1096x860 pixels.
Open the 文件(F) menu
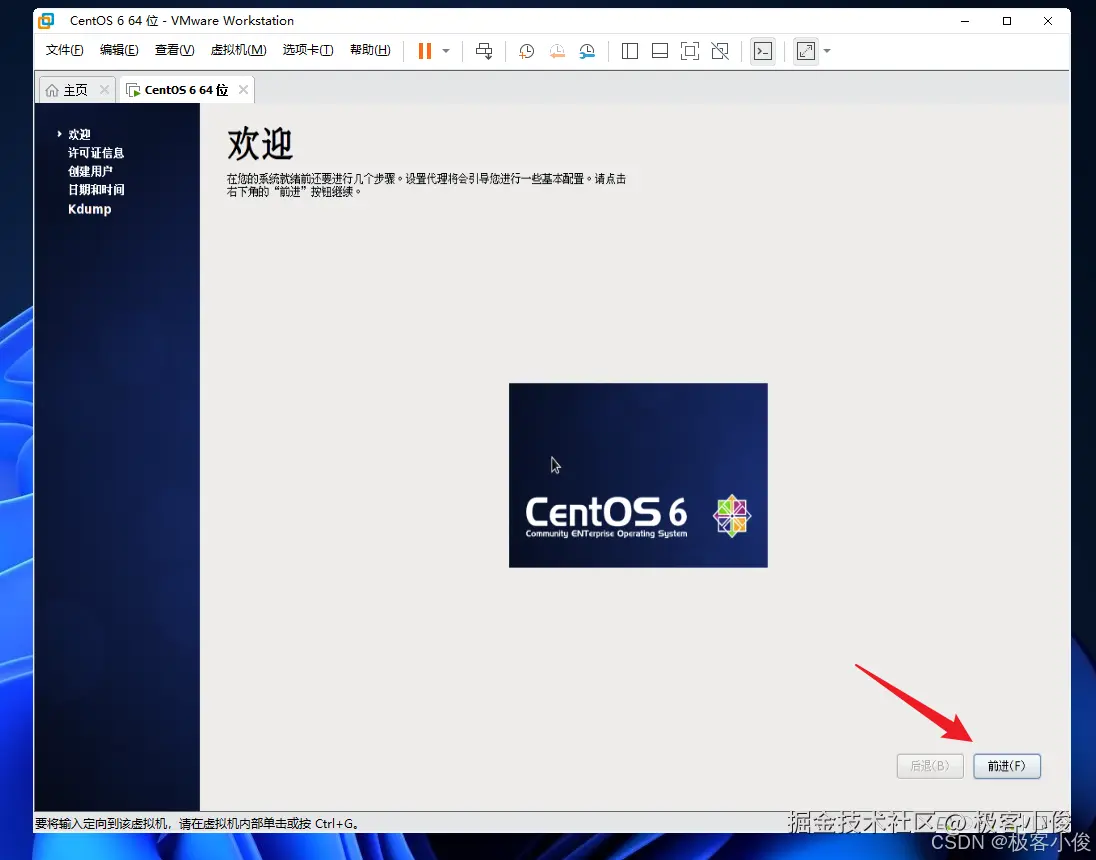[64, 50]
